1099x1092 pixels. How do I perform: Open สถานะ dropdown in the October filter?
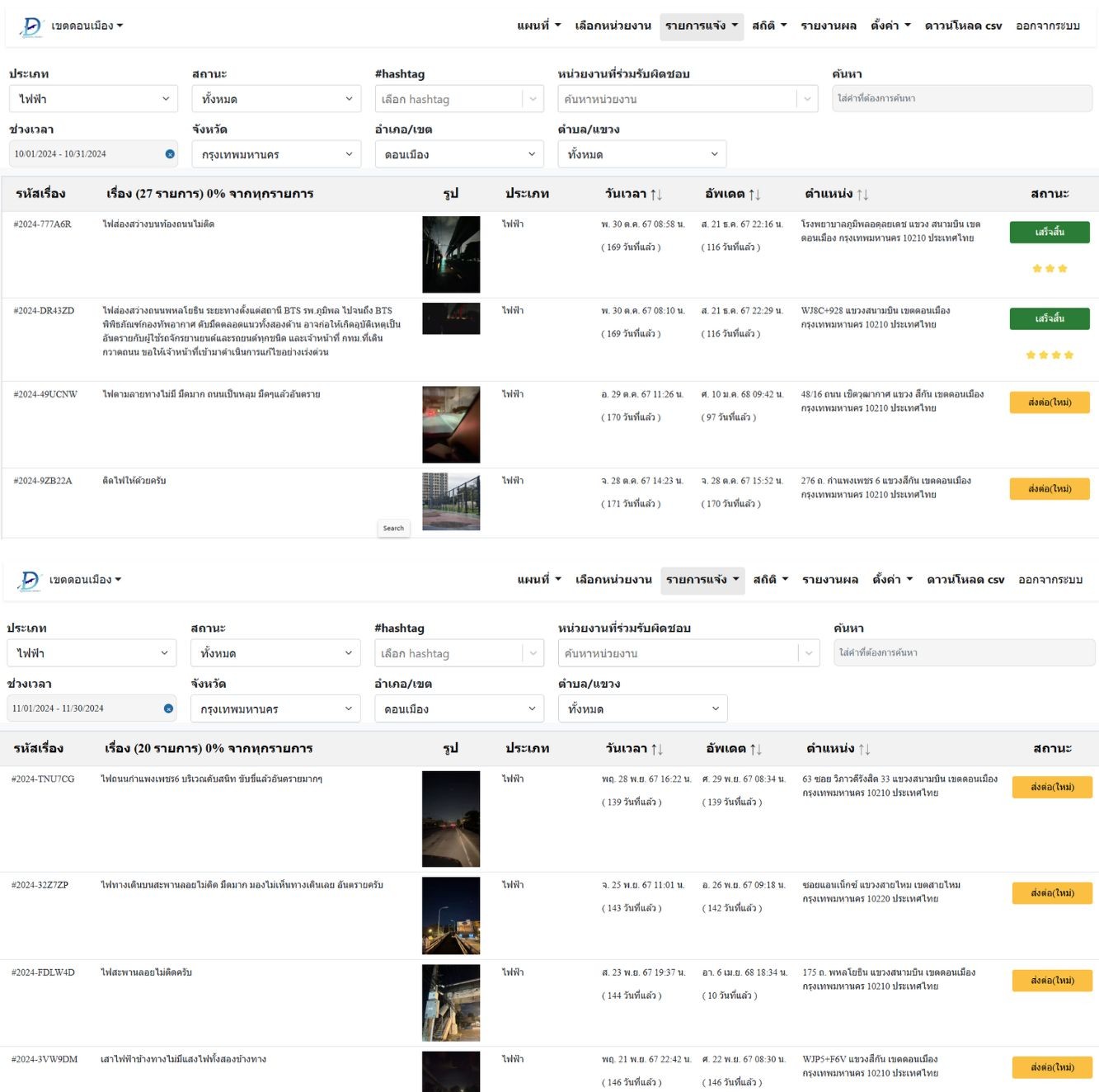pyautogui.click(x=277, y=99)
